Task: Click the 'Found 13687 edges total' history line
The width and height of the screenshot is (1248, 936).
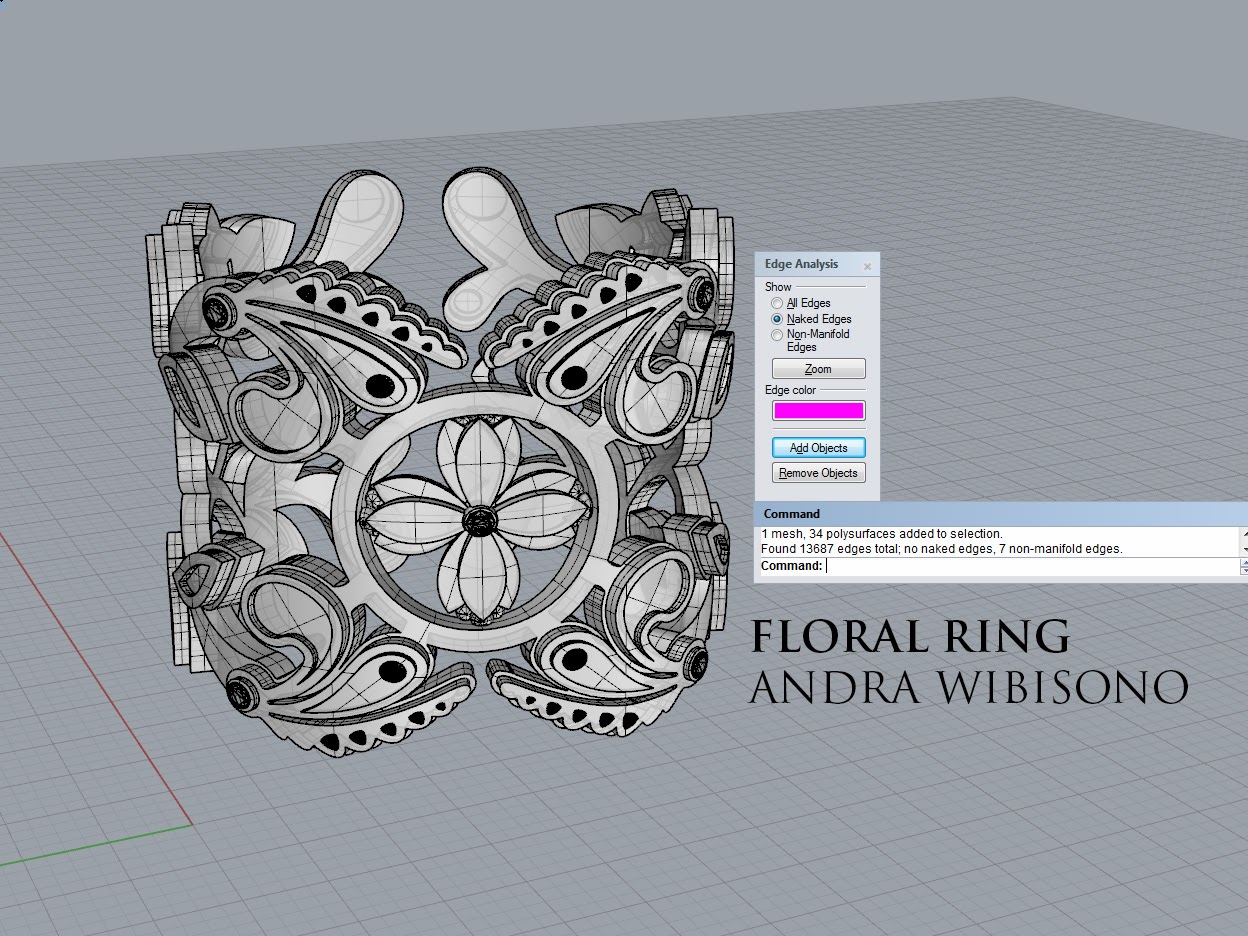Action: coord(941,549)
